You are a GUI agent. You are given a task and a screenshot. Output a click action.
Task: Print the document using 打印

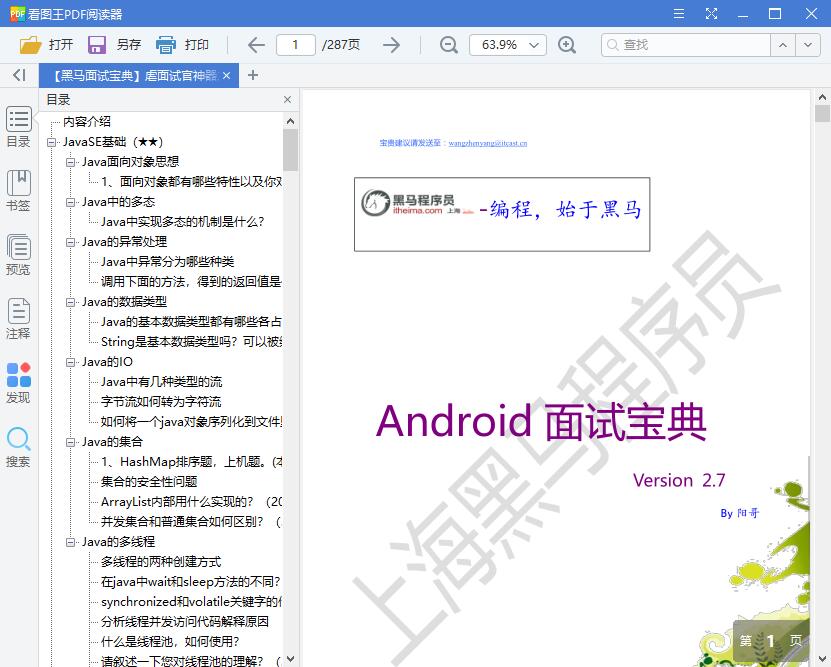(x=182, y=45)
